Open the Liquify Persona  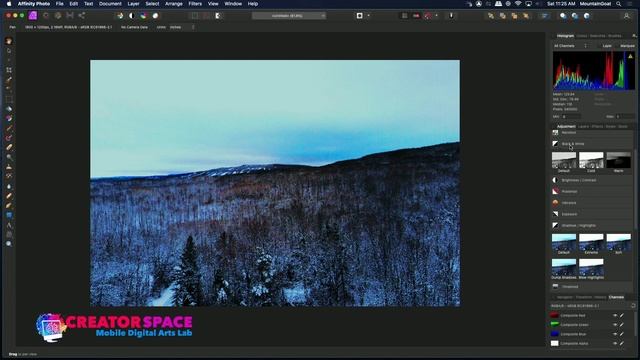pos(46,16)
